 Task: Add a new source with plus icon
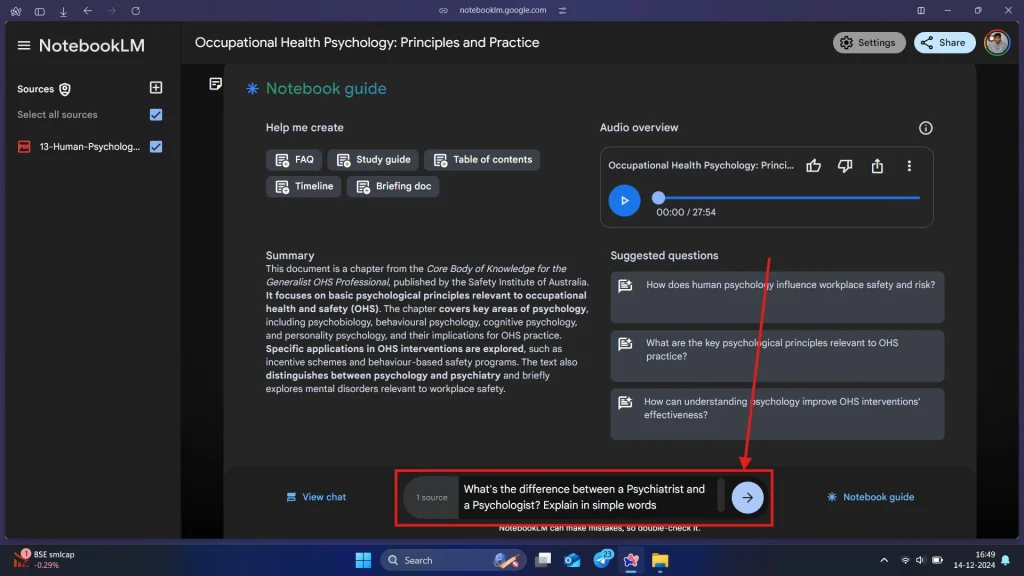coord(155,88)
